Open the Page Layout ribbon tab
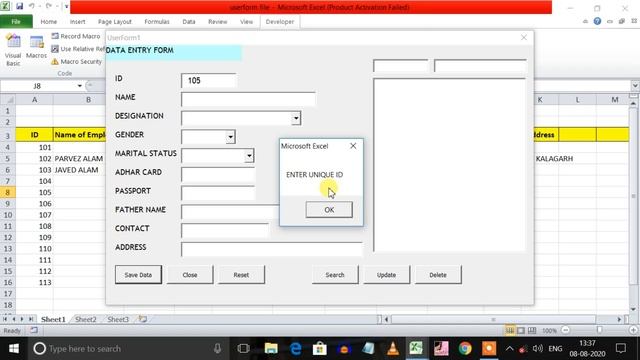 (115, 22)
